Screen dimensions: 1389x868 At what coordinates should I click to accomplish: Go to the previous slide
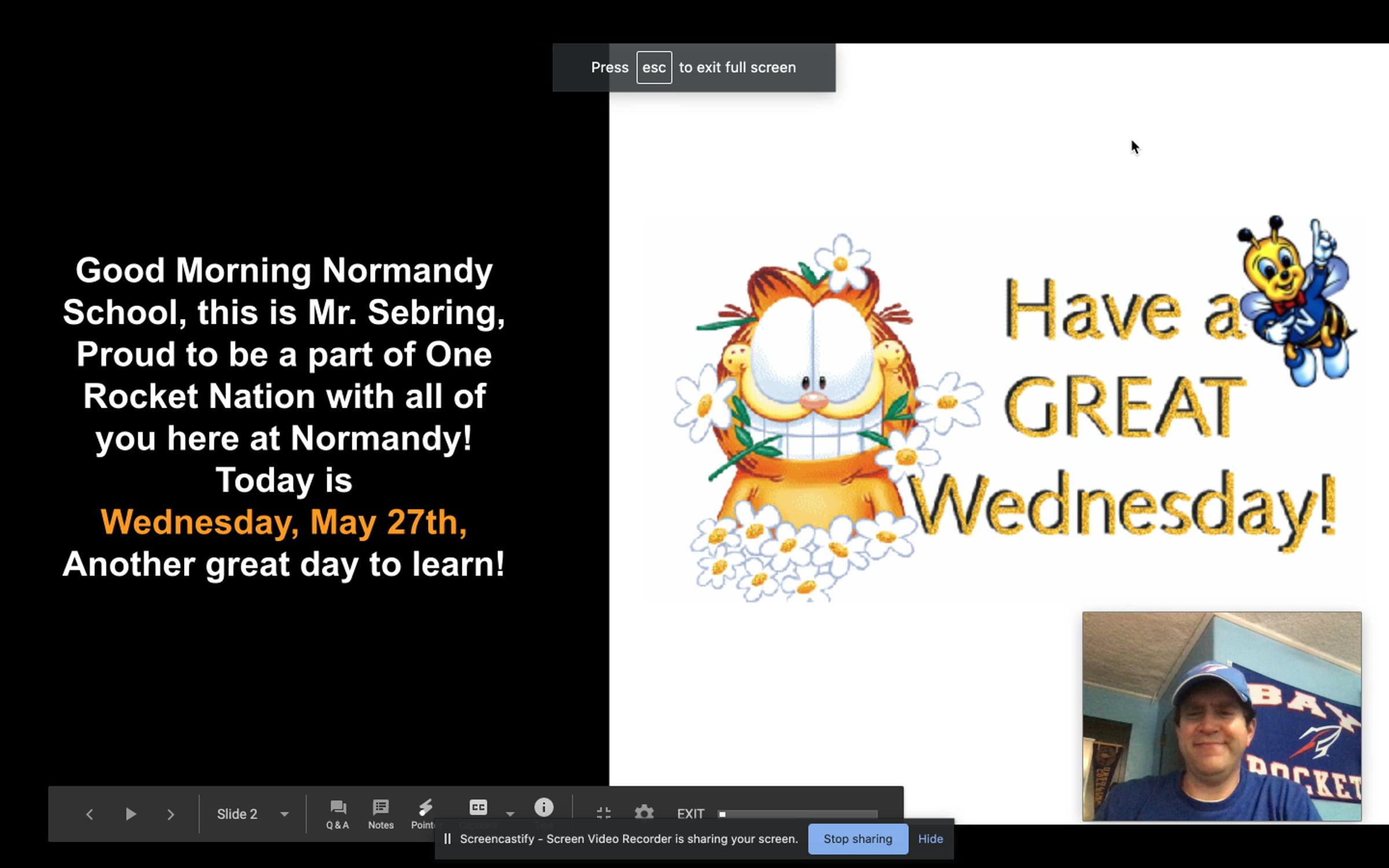point(89,814)
